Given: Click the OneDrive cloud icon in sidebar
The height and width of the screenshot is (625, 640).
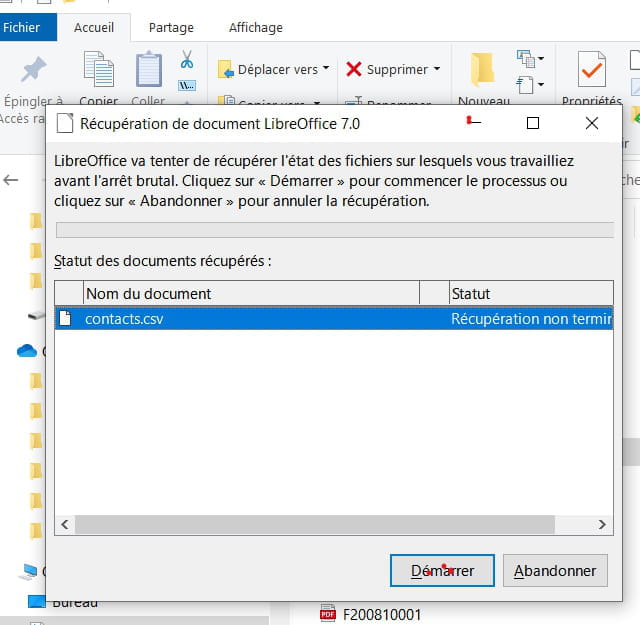Looking at the screenshot, I should pos(27,351).
